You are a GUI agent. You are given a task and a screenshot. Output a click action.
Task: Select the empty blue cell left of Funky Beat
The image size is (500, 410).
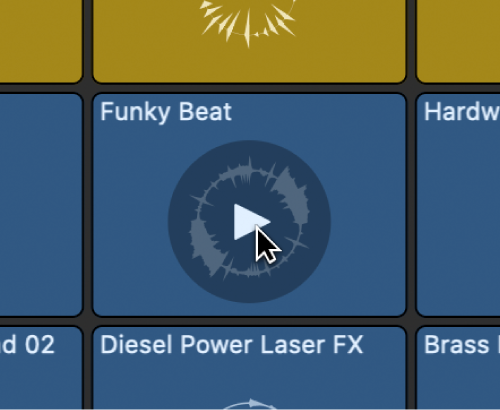click(x=41, y=205)
